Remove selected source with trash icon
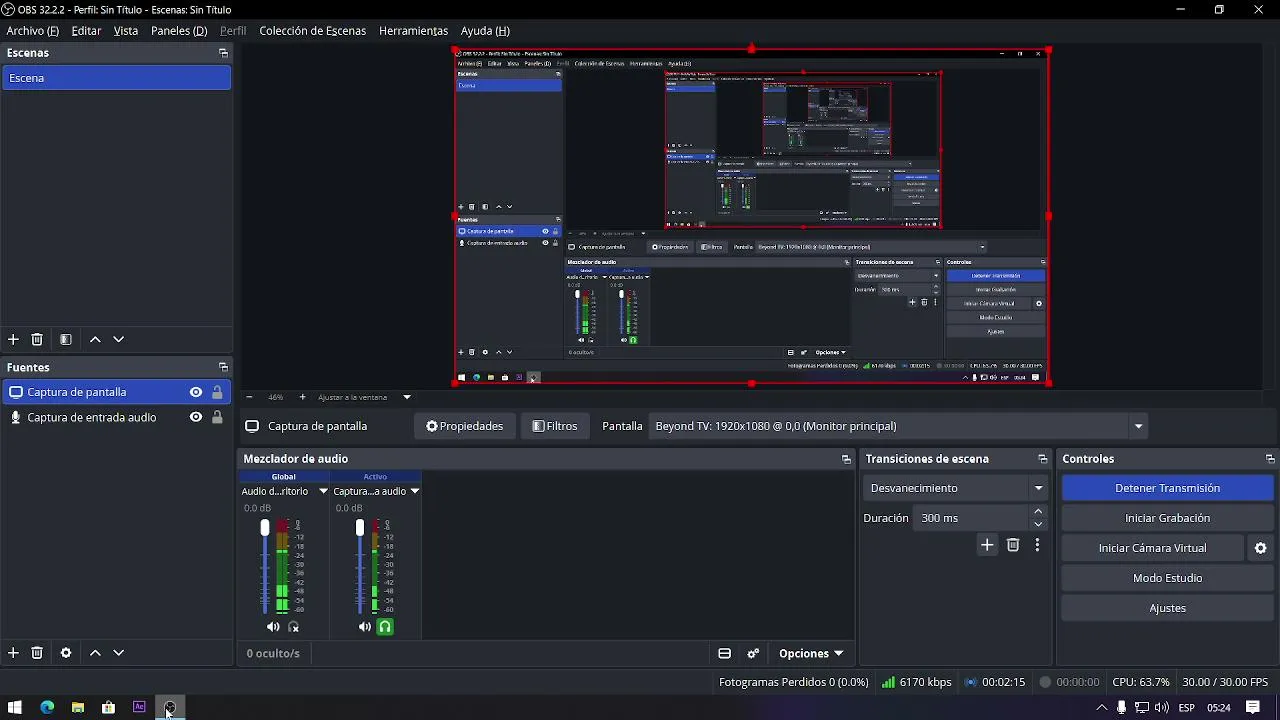The width and height of the screenshot is (1280, 720). pyautogui.click(x=37, y=653)
